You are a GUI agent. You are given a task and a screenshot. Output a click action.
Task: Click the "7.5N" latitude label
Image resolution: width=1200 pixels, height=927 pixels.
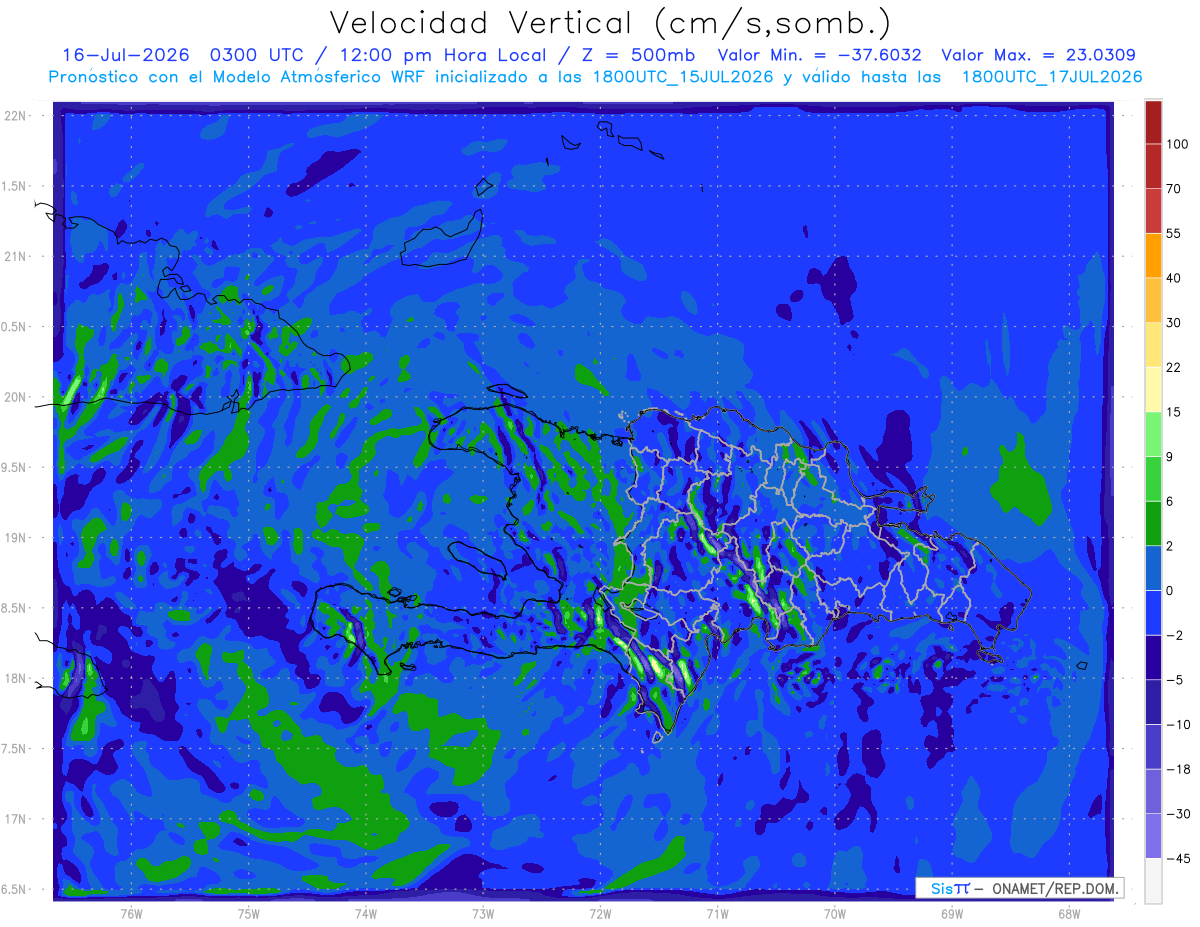pyautogui.click(x=15, y=749)
